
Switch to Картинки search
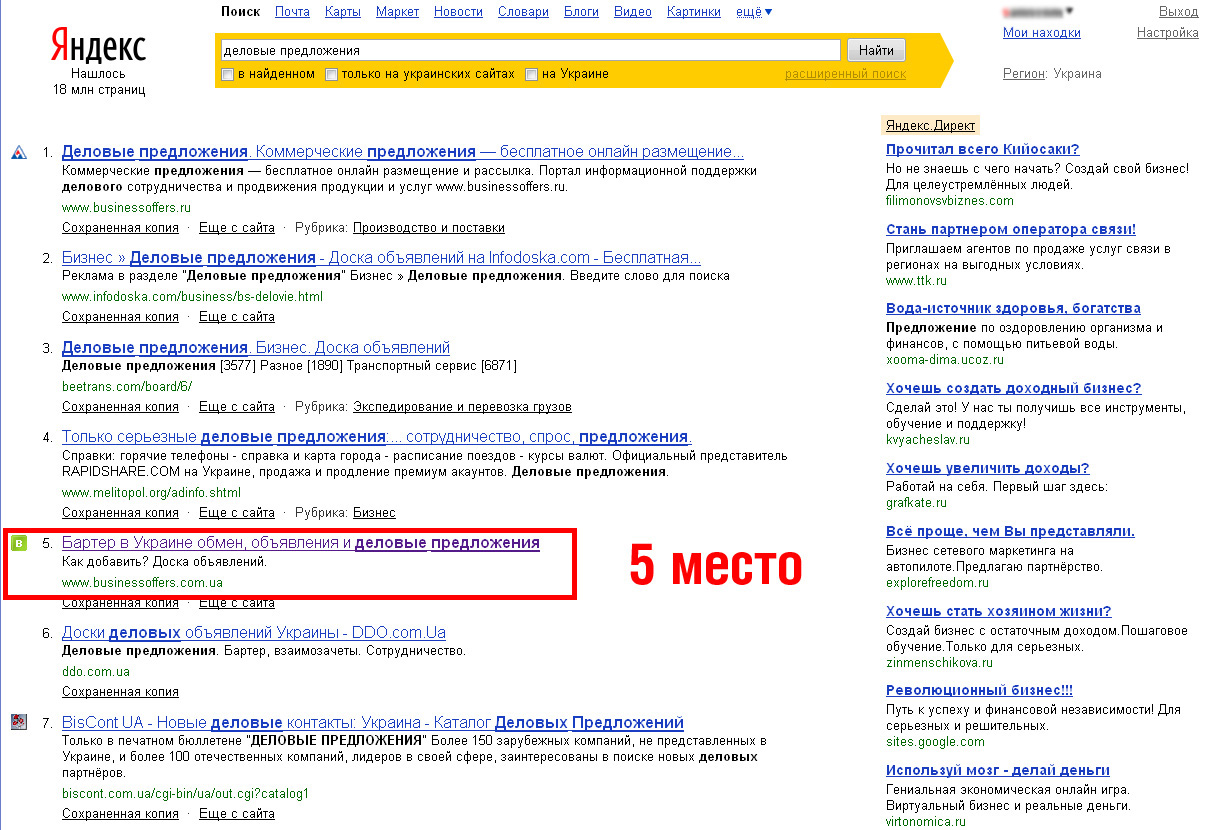pos(693,12)
